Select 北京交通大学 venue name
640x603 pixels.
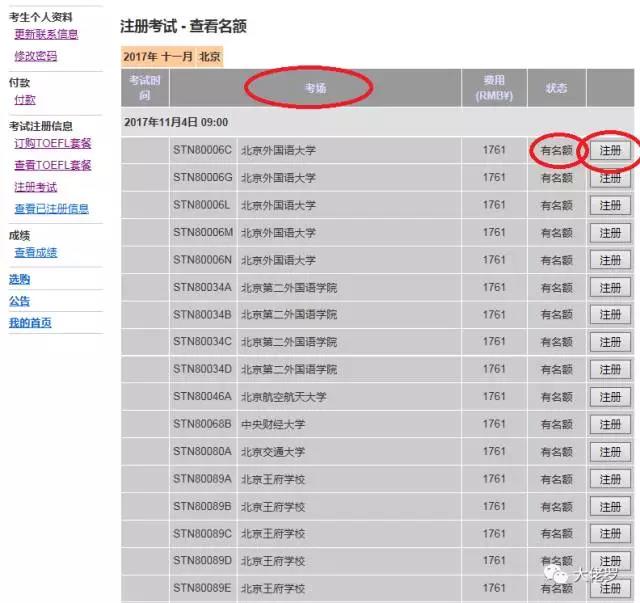[x=273, y=452]
